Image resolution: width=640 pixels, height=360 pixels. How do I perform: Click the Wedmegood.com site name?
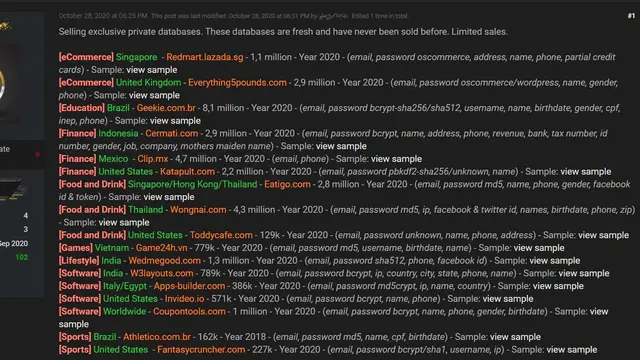pos(164,260)
